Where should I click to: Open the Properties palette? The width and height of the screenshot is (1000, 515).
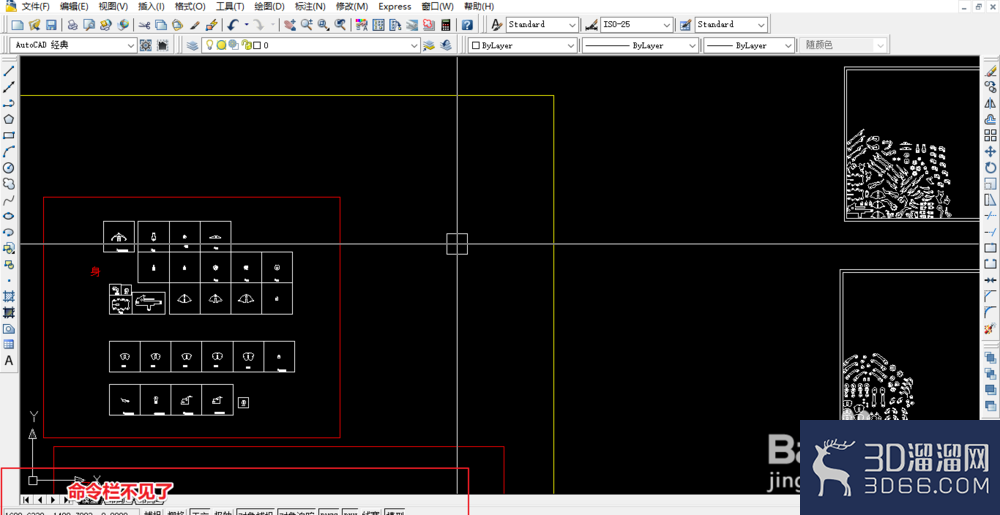pyautogui.click(x=362, y=25)
